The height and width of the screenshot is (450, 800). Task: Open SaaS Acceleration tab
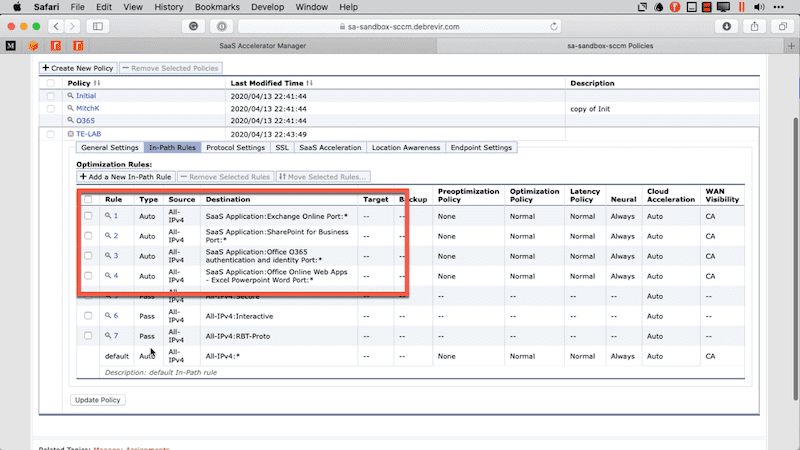[330, 147]
